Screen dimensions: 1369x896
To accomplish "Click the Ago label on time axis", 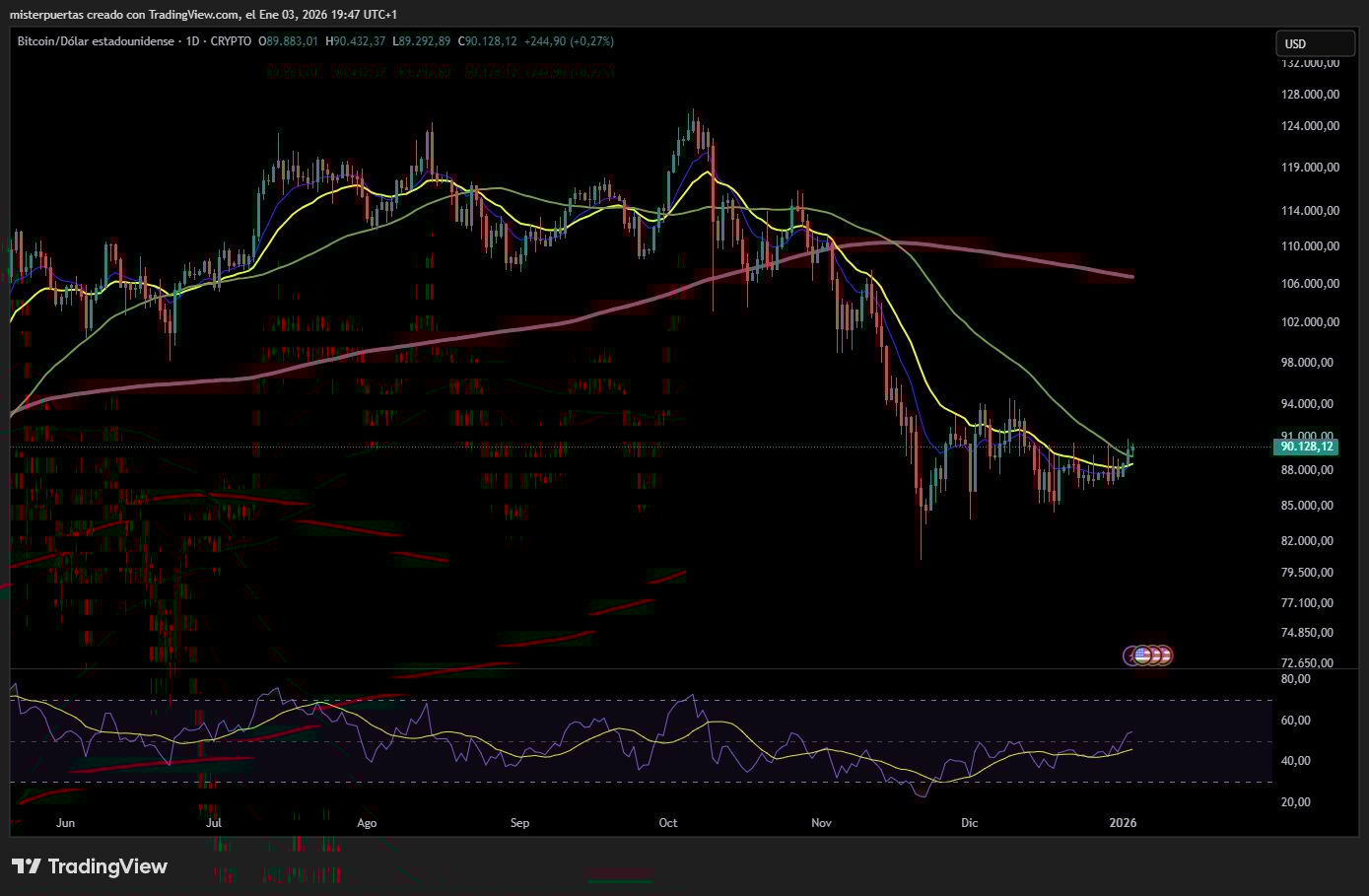I will (367, 823).
